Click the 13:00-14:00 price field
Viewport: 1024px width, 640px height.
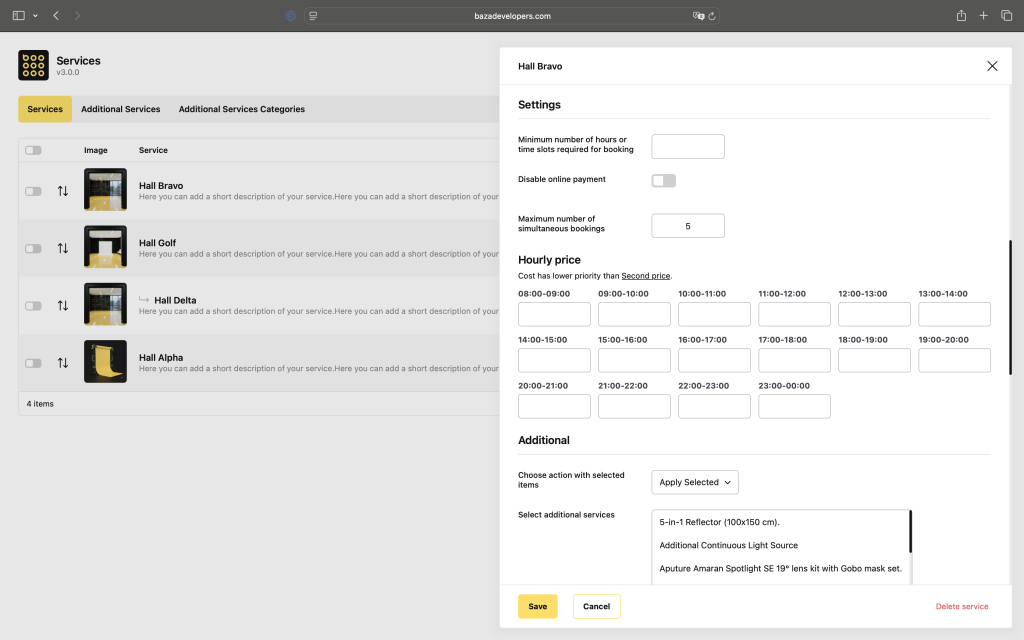click(x=954, y=314)
